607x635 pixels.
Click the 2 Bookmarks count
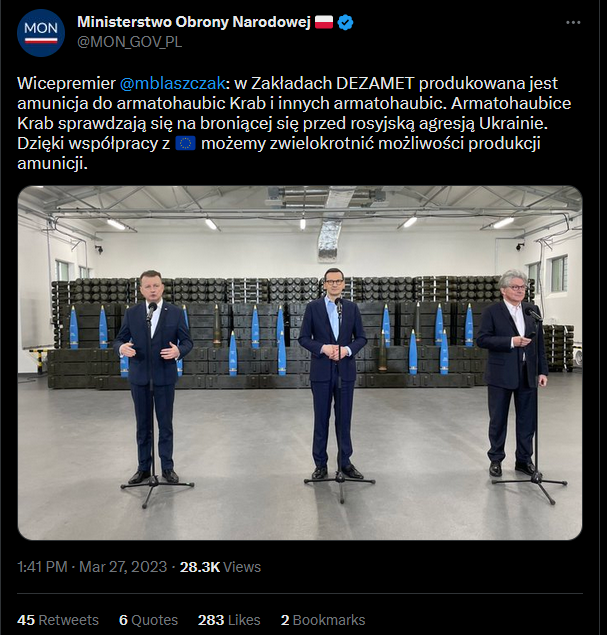(x=322, y=620)
